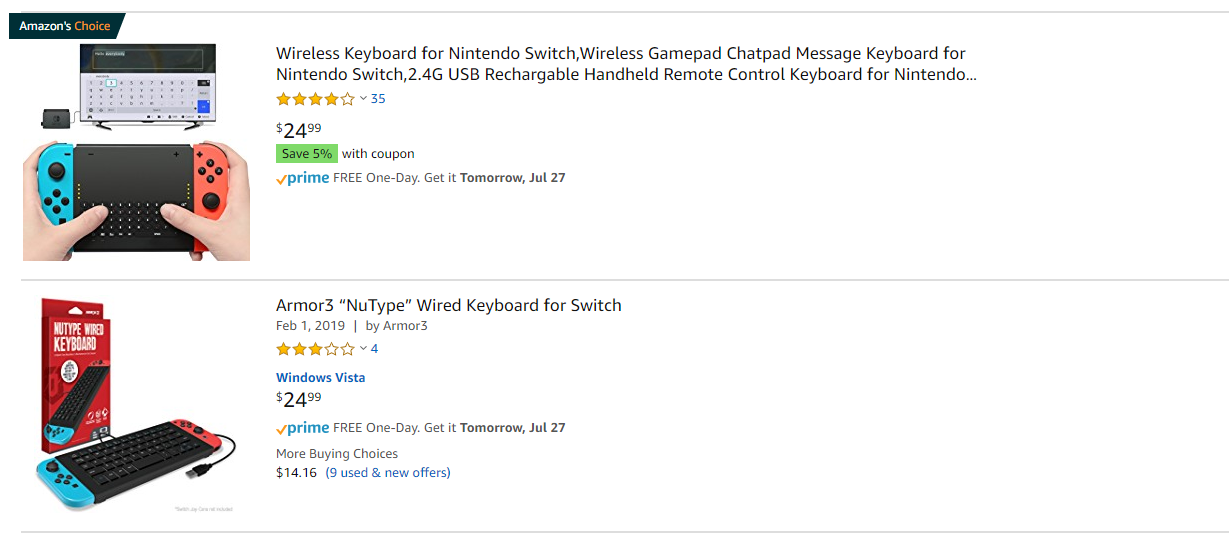Image resolution: width=1229 pixels, height=539 pixels.
Task: Open the 4 reviews count link
Action: 375,349
